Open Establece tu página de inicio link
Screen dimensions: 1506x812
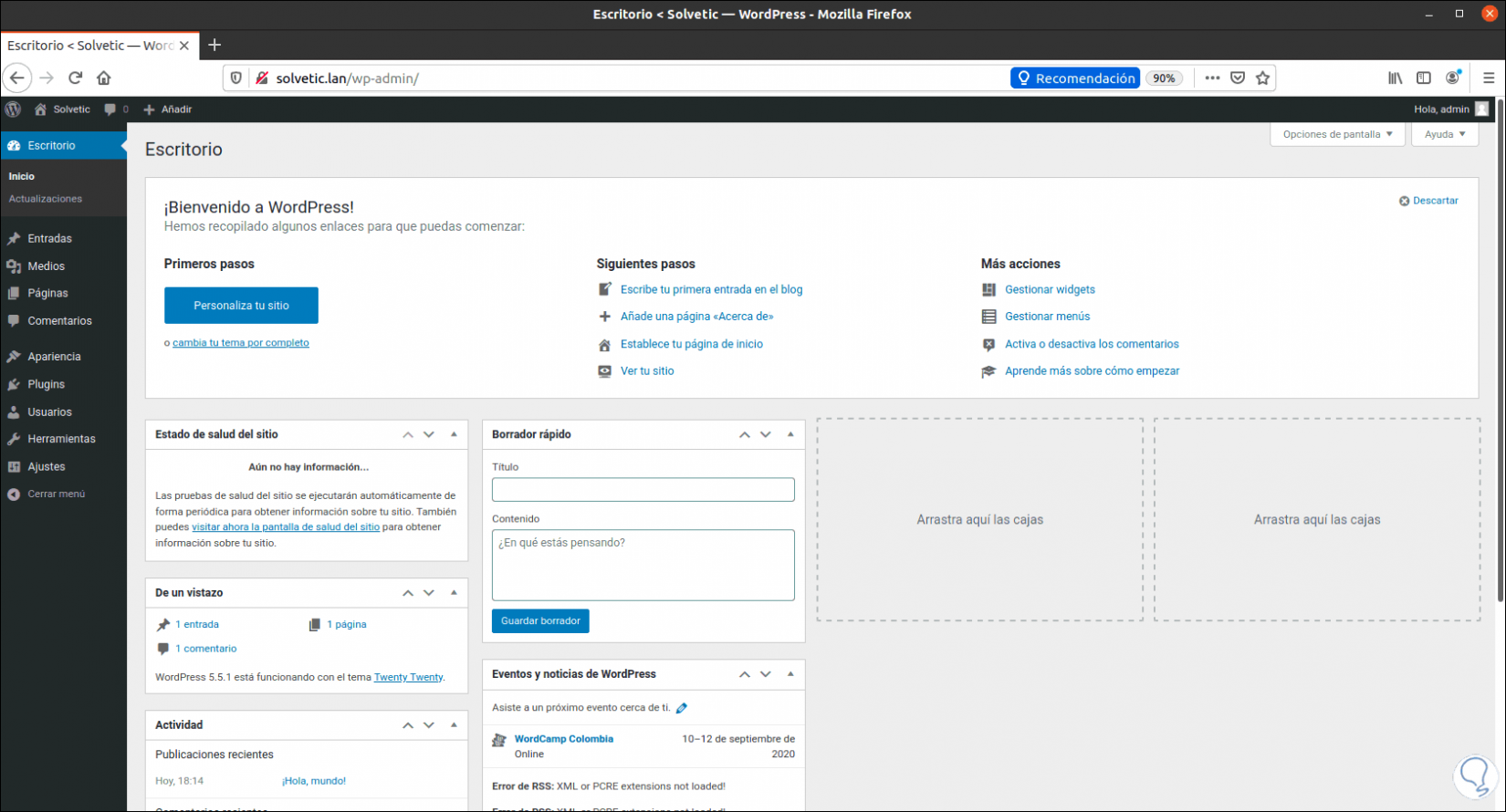[x=692, y=344]
